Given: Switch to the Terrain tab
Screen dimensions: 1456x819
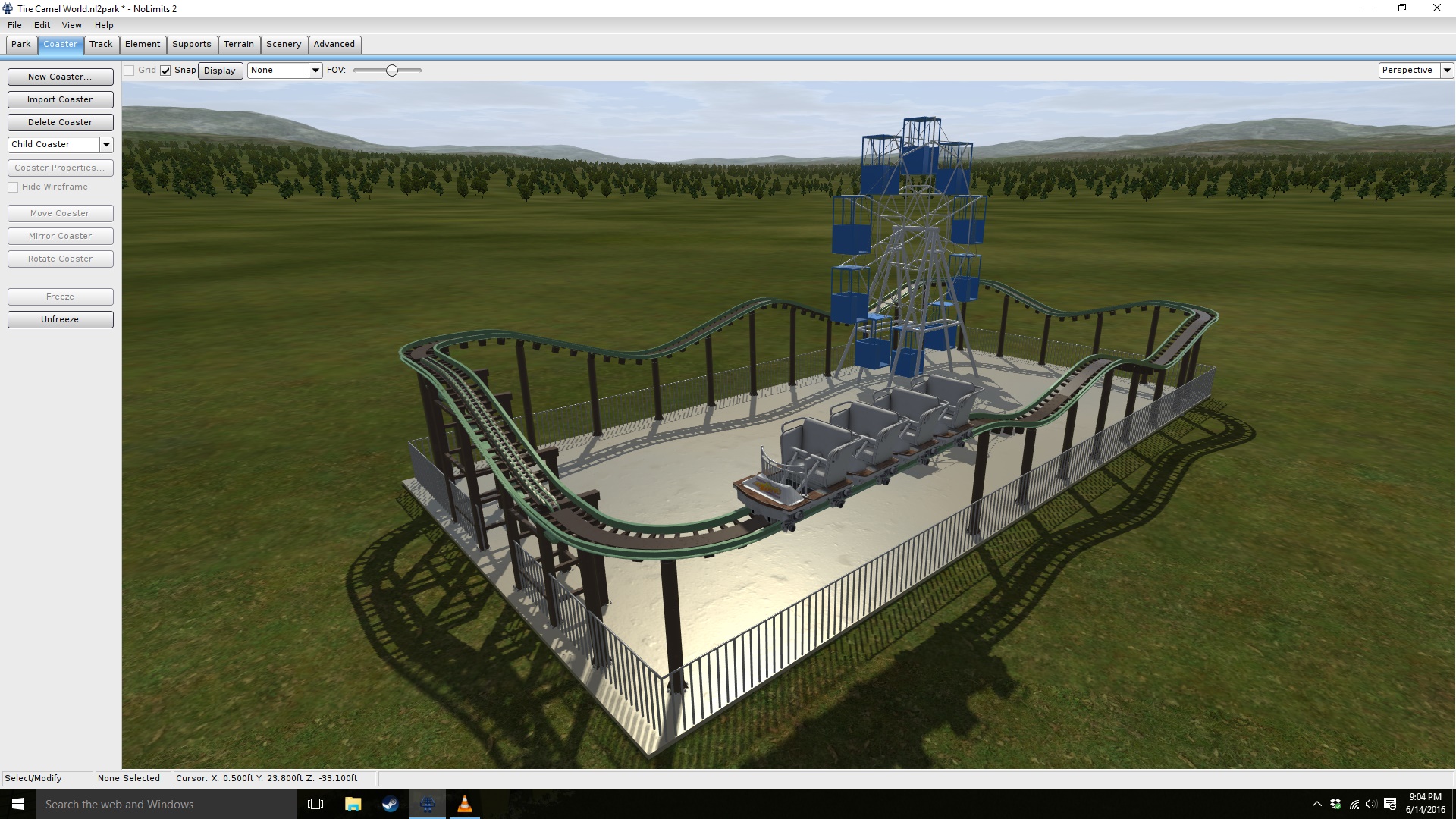Looking at the screenshot, I should pyautogui.click(x=238, y=44).
